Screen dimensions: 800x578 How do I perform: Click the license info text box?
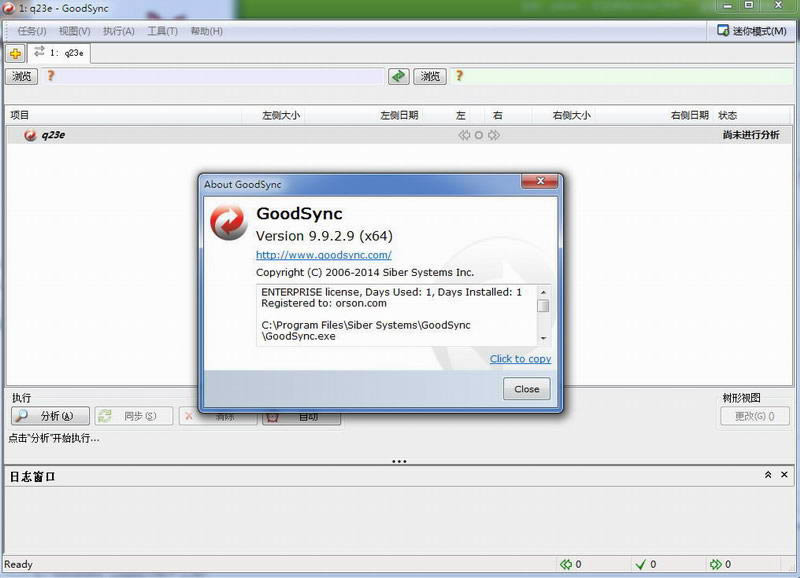coord(396,315)
